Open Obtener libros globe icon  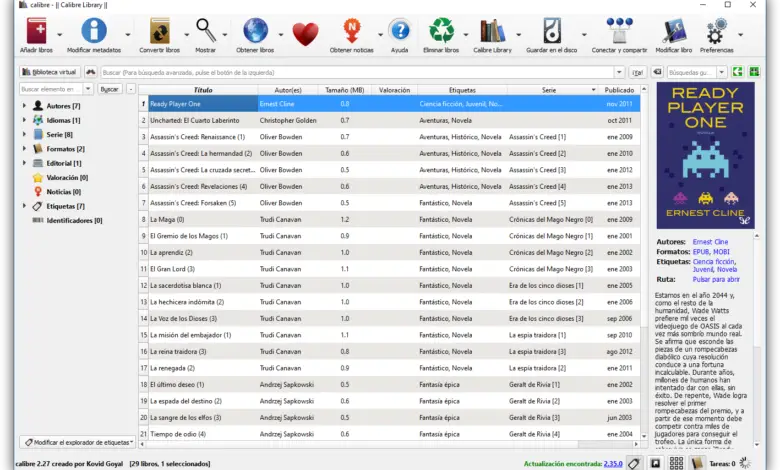[x=255, y=31]
